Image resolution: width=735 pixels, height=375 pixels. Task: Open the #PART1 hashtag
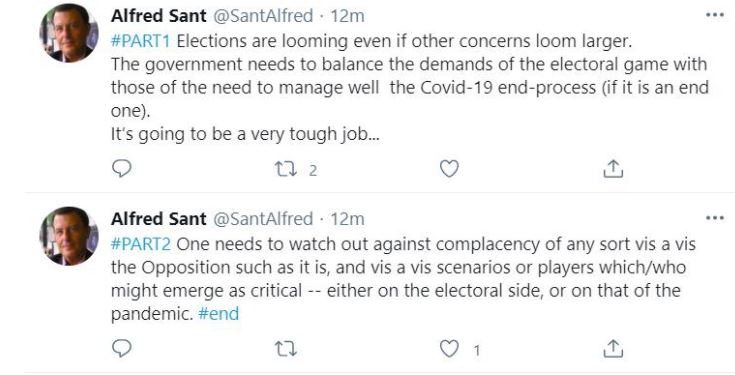pyautogui.click(x=141, y=41)
